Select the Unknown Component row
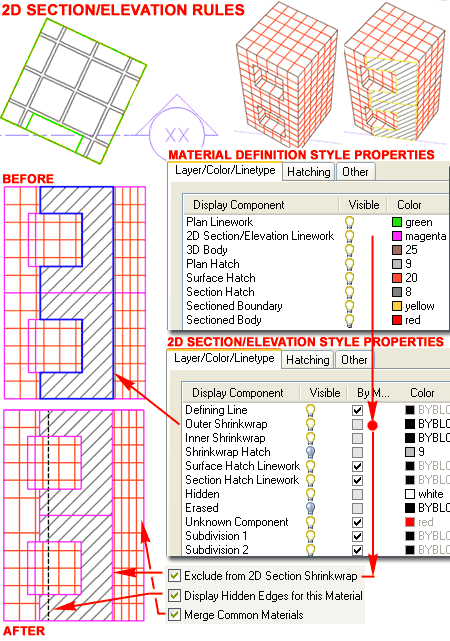This screenshot has height=641, width=450. pyautogui.click(x=316, y=522)
